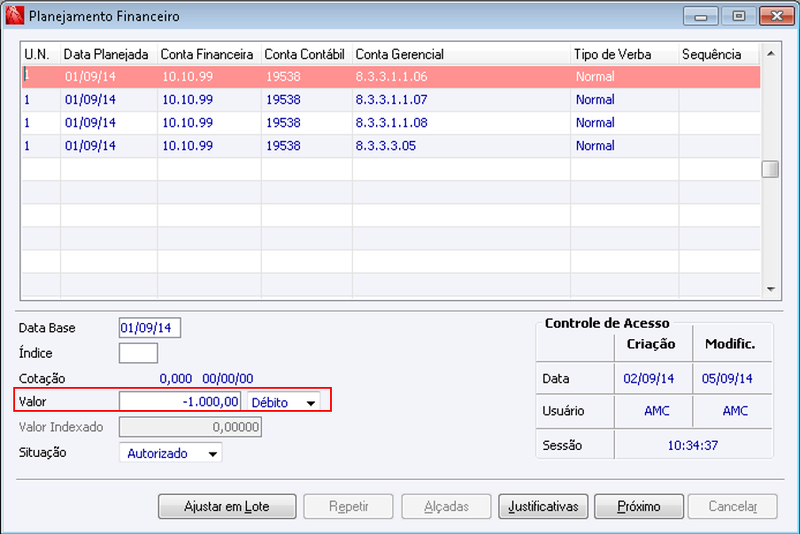Click the Conta Contábil column header
800x534 pixels.
click(307, 54)
